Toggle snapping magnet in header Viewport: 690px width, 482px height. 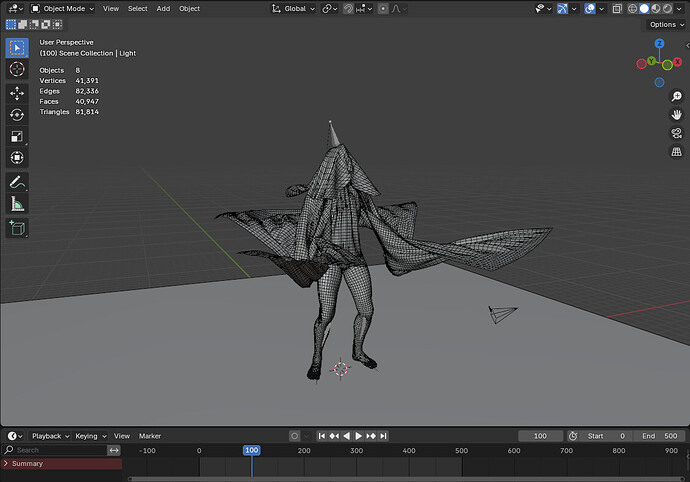[348, 8]
